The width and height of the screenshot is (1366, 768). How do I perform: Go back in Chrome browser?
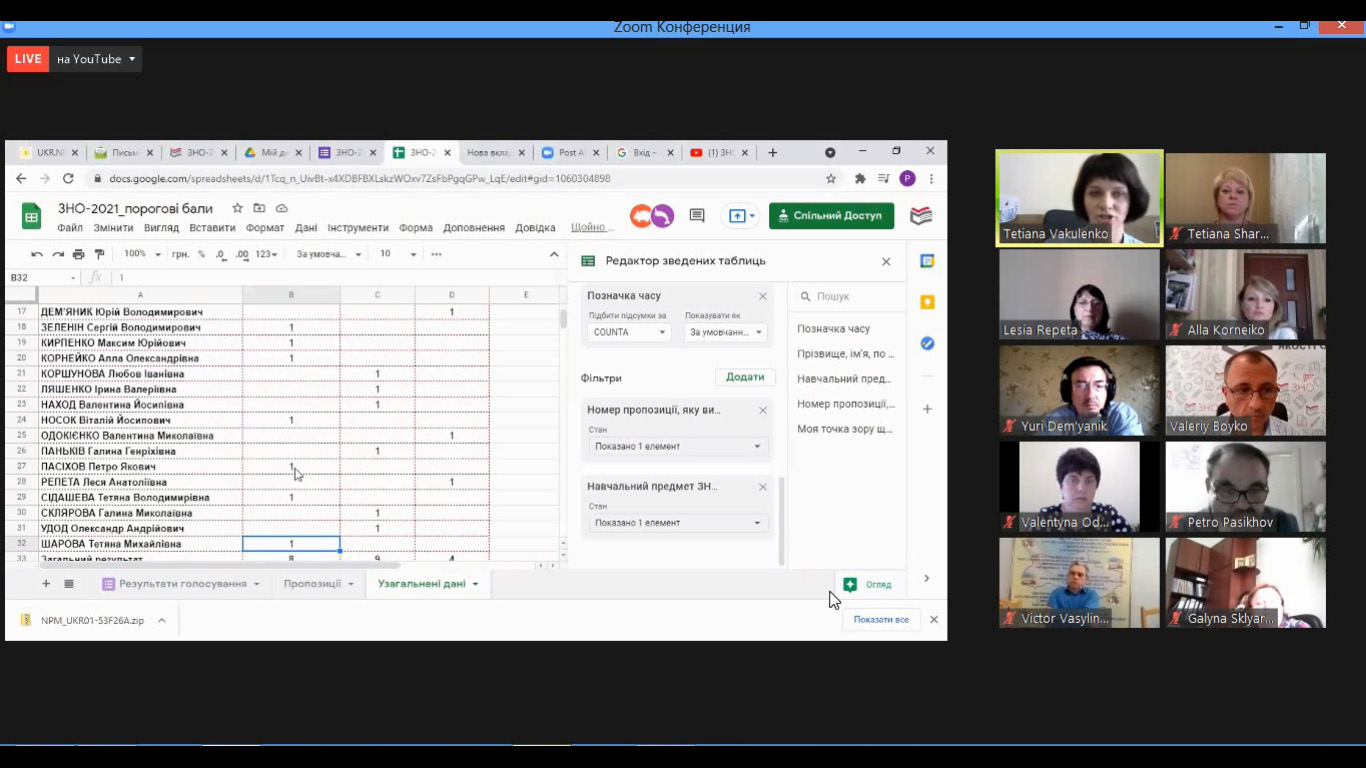(x=22, y=179)
